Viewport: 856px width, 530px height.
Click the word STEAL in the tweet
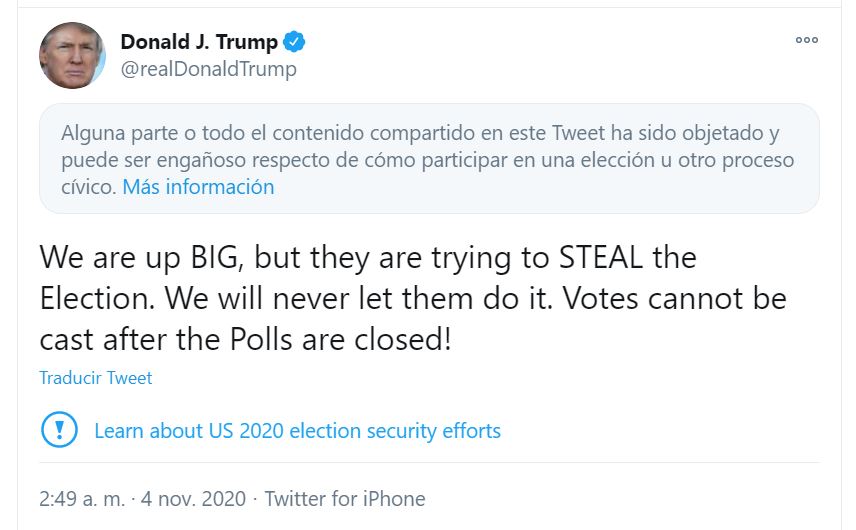point(595,257)
